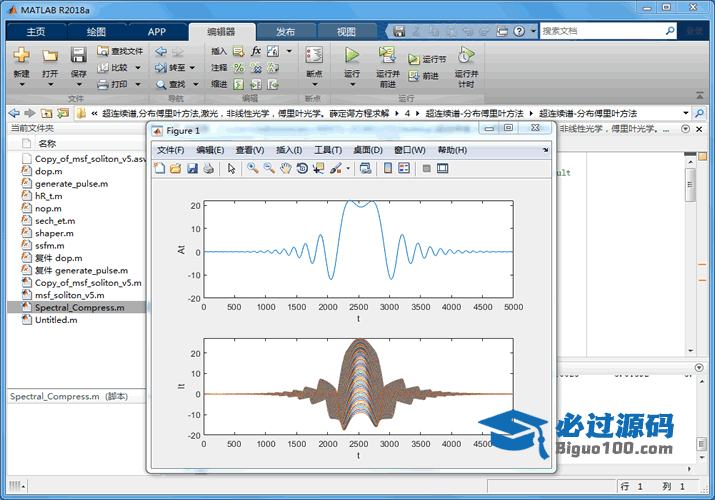Screen dimensions: 715x500
Task: Switch to the Plots tab
Action: [x=96, y=32]
